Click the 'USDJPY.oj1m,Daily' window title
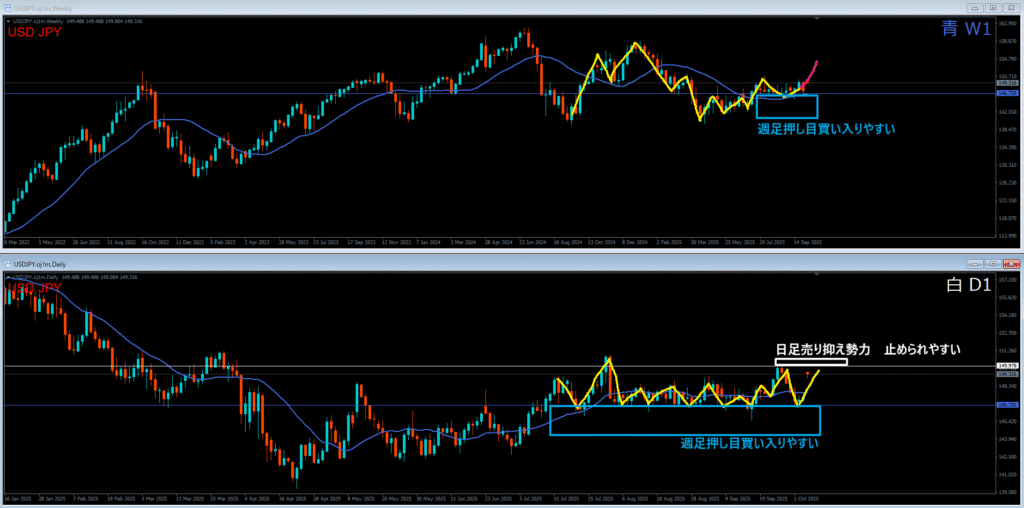The width and height of the screenshot is (1024, 508). (x=40, y=264)
